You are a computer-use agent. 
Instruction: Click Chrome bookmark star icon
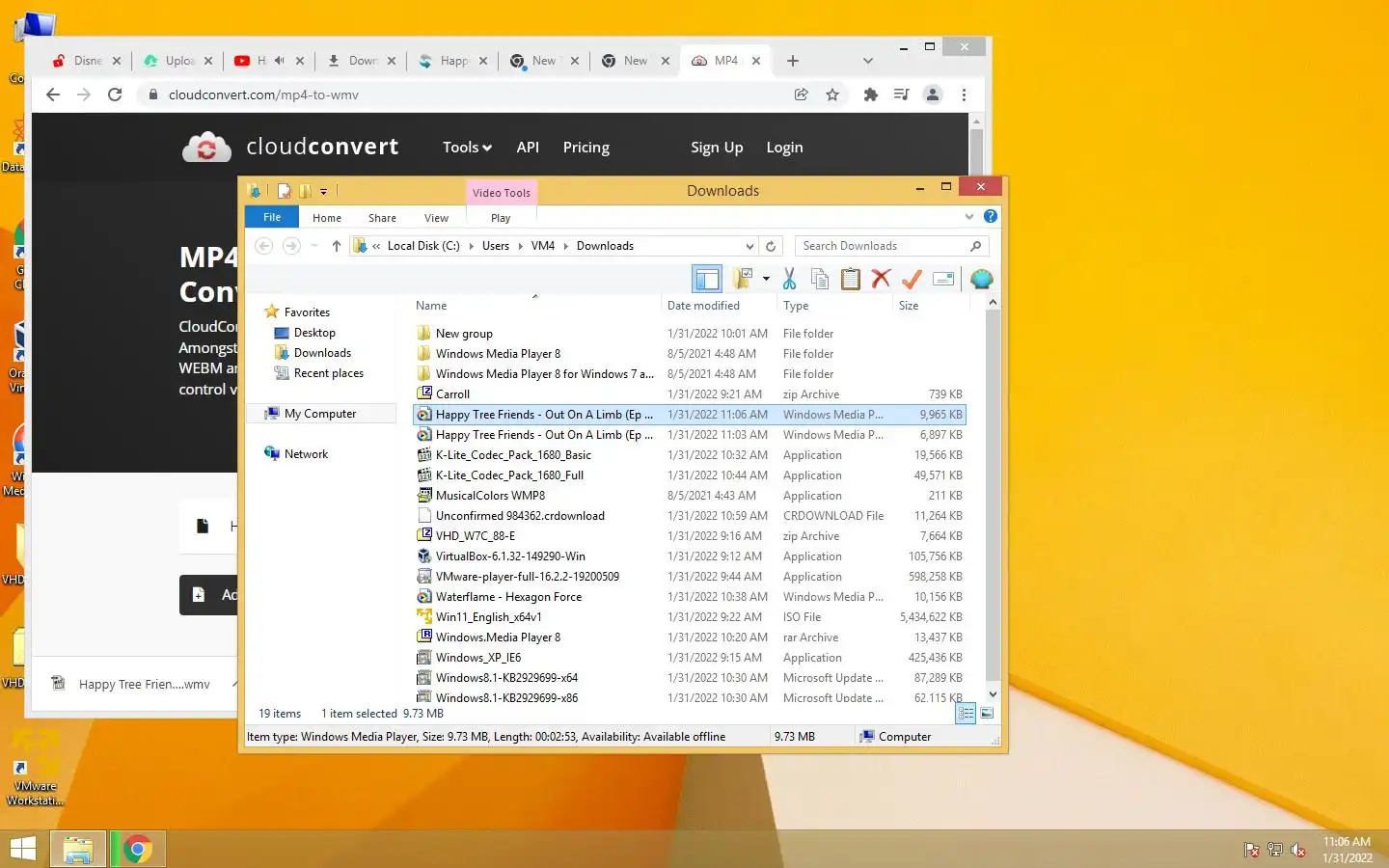(832, 95)
